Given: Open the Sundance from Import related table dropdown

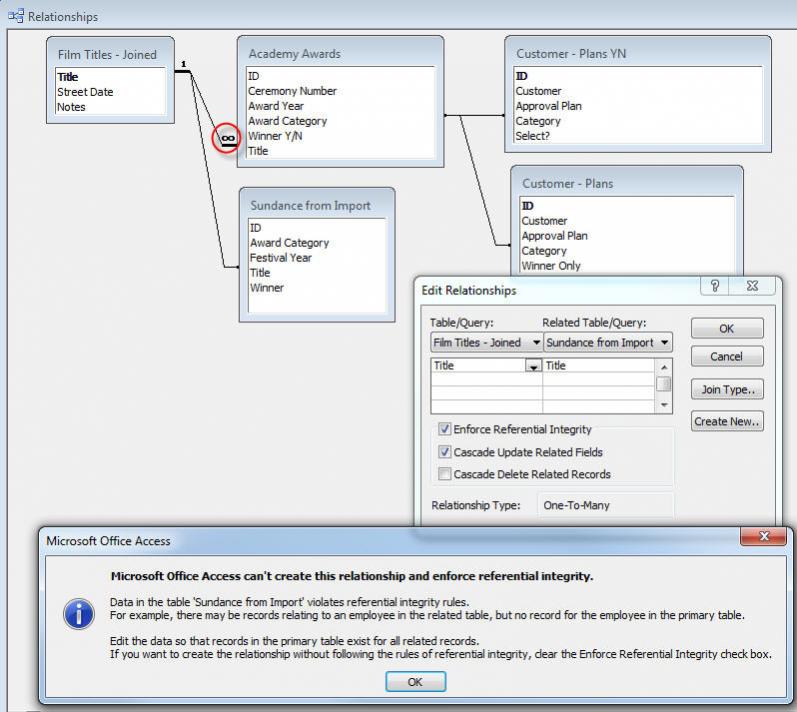Looking at the screenshot, I should click(664, 343).
